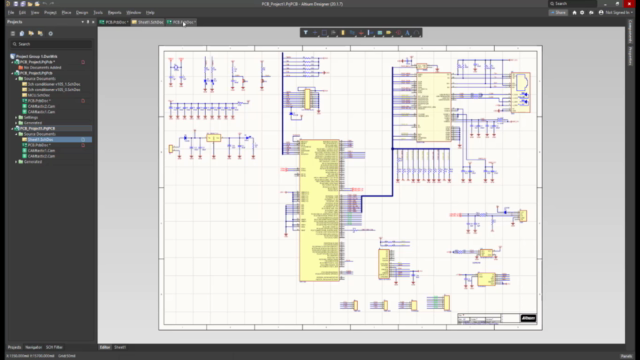
Task: Switch to the Sheet1.SchDoc document tab
Action: point(148,22)
